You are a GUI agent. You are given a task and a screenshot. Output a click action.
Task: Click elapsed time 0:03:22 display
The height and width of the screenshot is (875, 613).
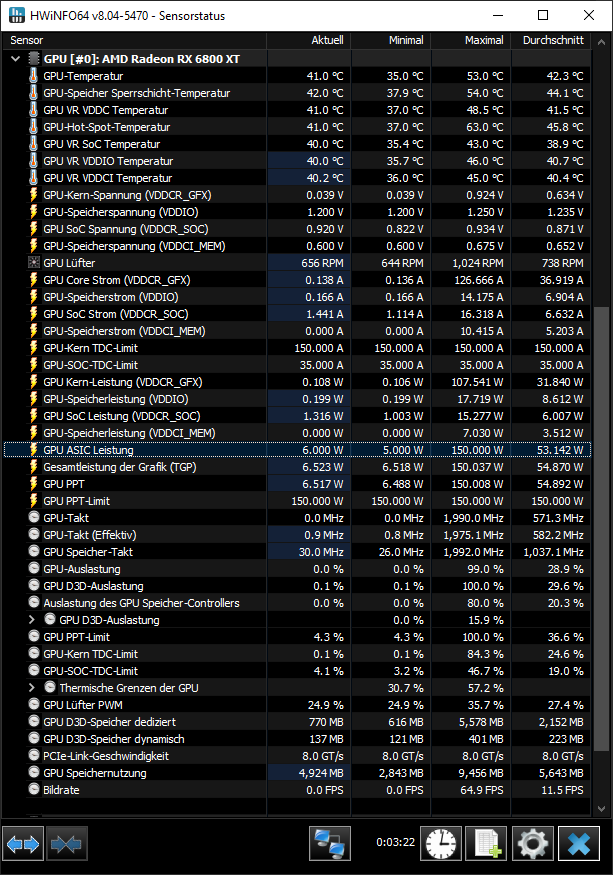pos(395,842)
